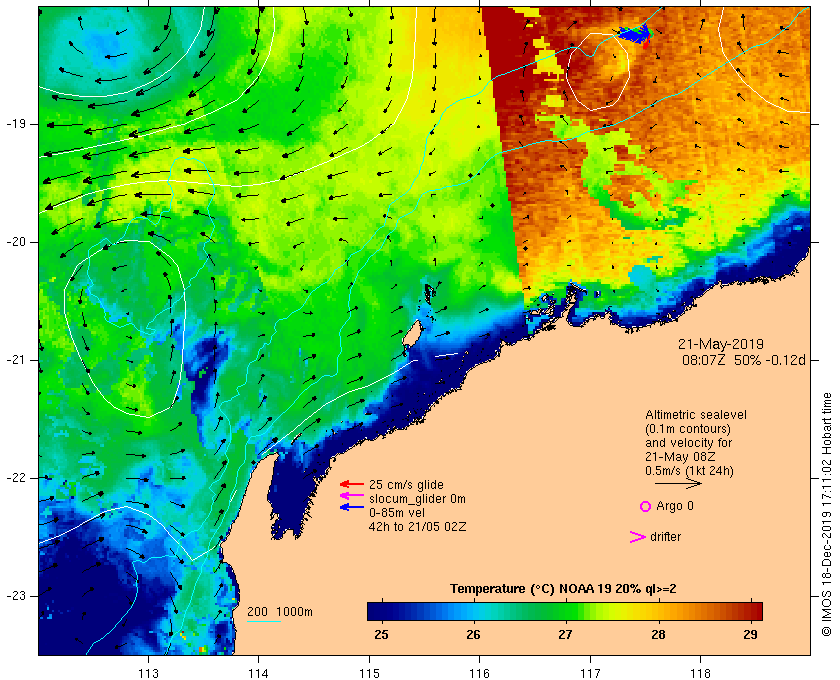
Task: Click the temperature colorbar
Action: tap(565, 611)
